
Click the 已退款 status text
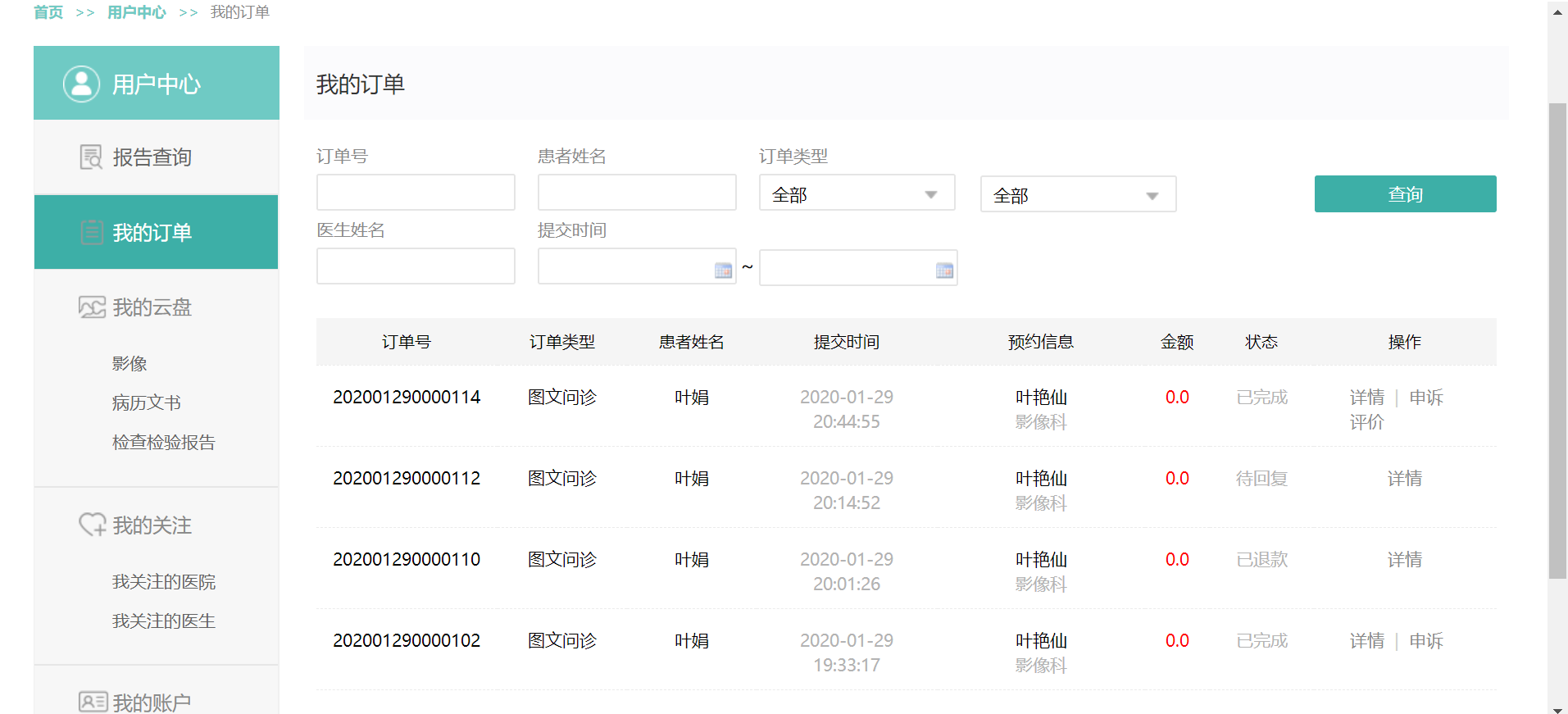point(1261,559)
